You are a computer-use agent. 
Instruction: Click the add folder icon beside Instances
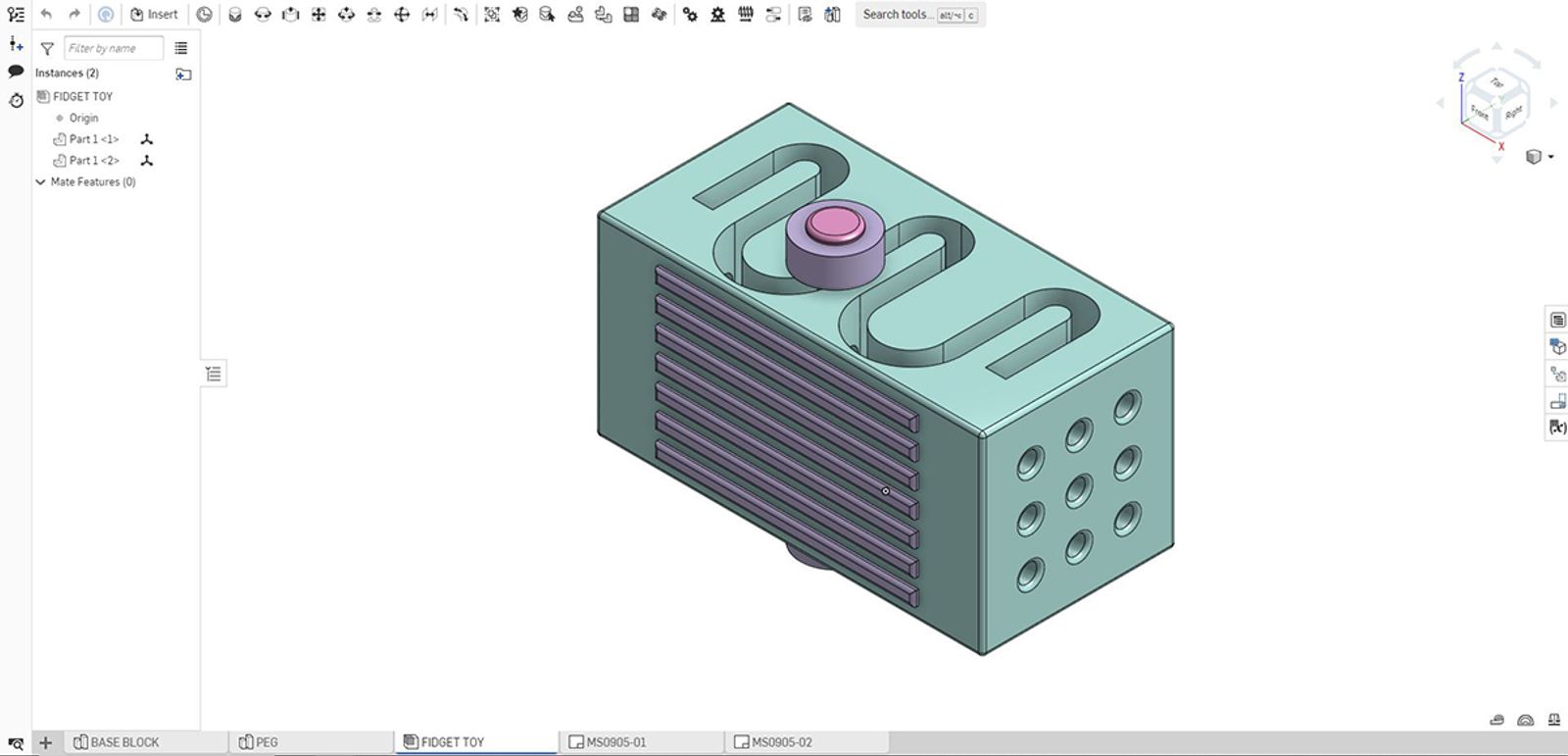tap(183, 74)
